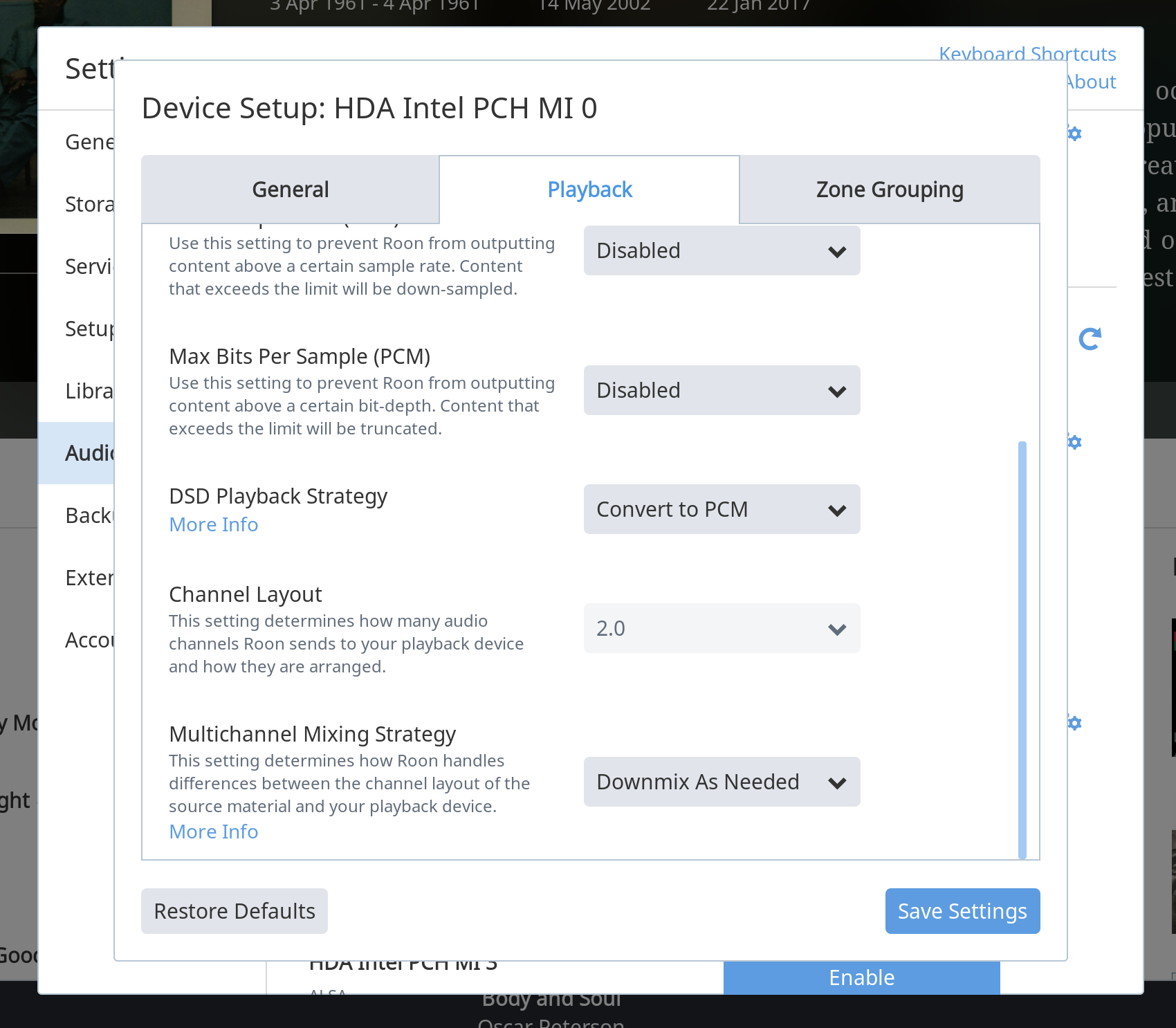Screen dimensions: 1176x1028
Task: Open More Info under DSD Playback Strategy
Action: pos(214,524)
